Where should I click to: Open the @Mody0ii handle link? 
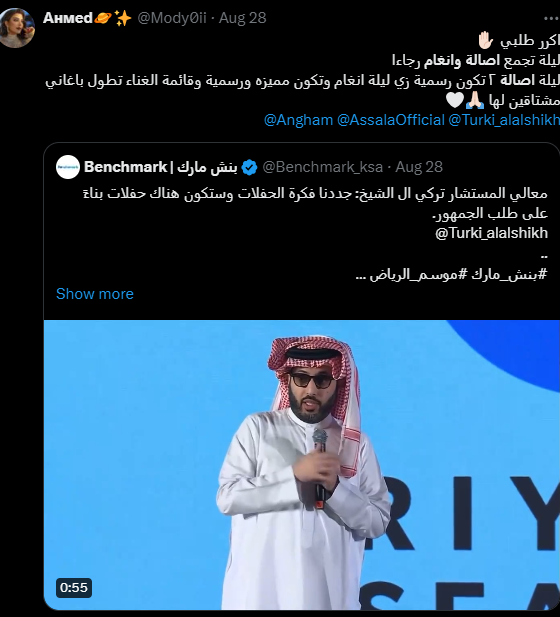point(172,18)
